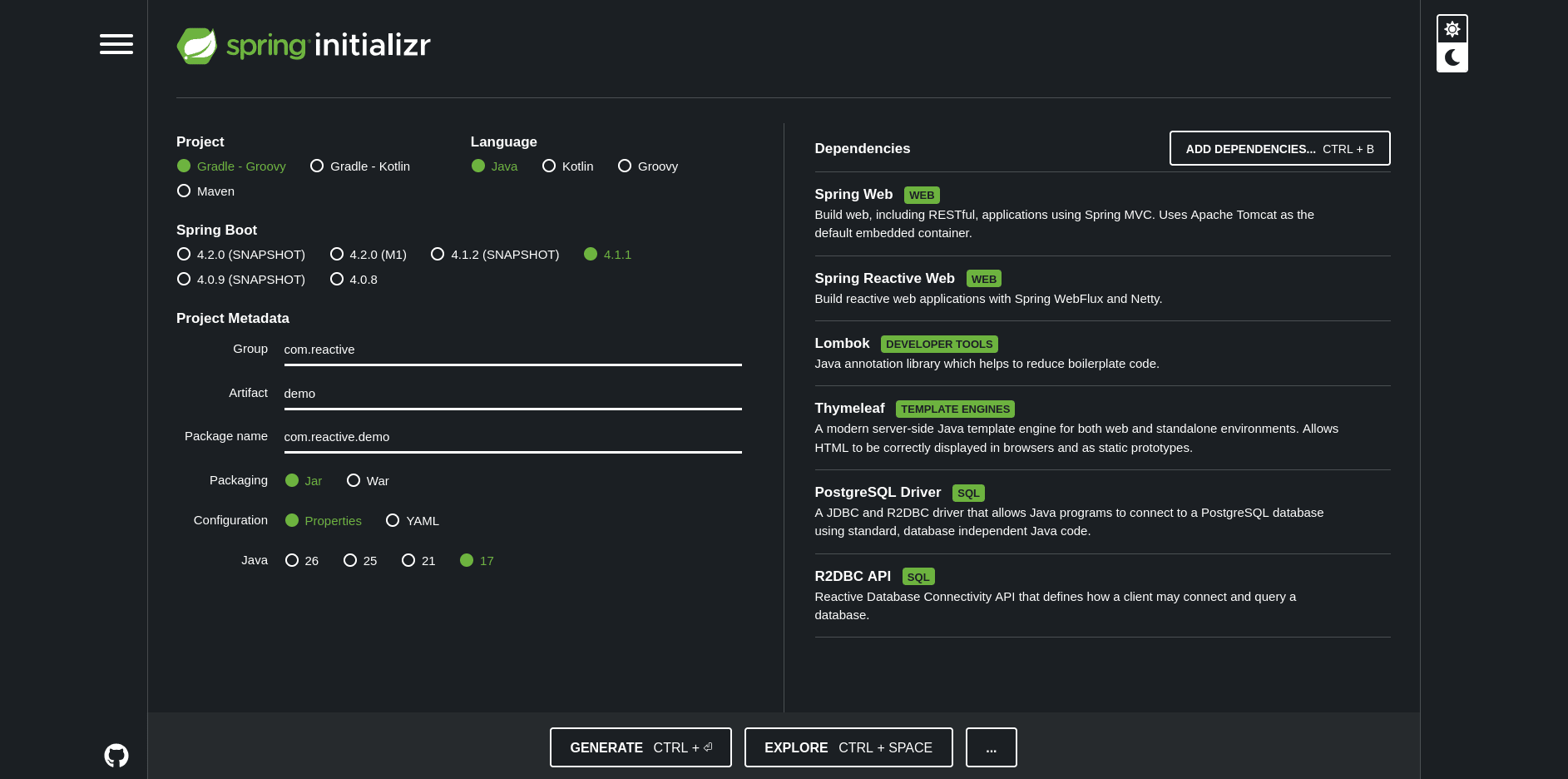1568x779 pixels.
Task: Select Spring Boot 4.2.0 (M1)
Action: (x=369, y=255)
